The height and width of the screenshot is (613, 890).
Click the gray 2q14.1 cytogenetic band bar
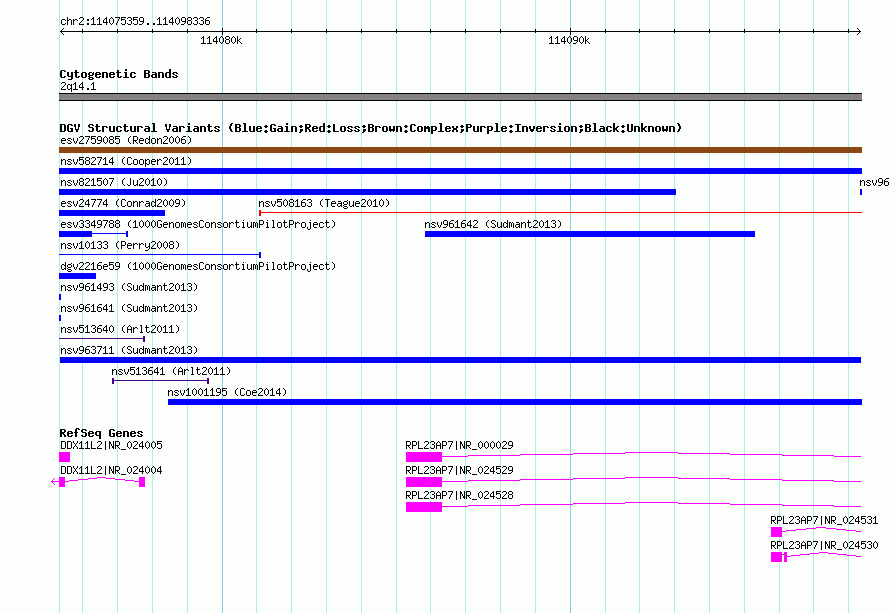(460, 97)
